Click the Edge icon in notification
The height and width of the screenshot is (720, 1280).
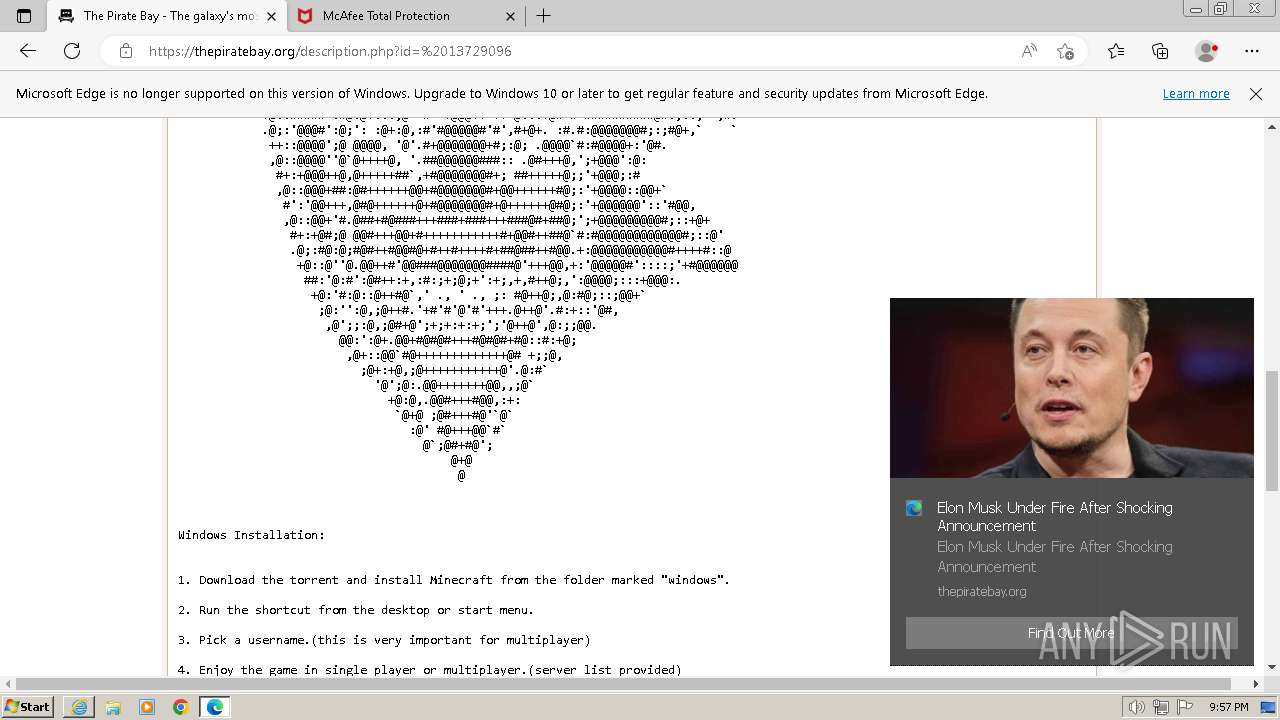(914, 508)
